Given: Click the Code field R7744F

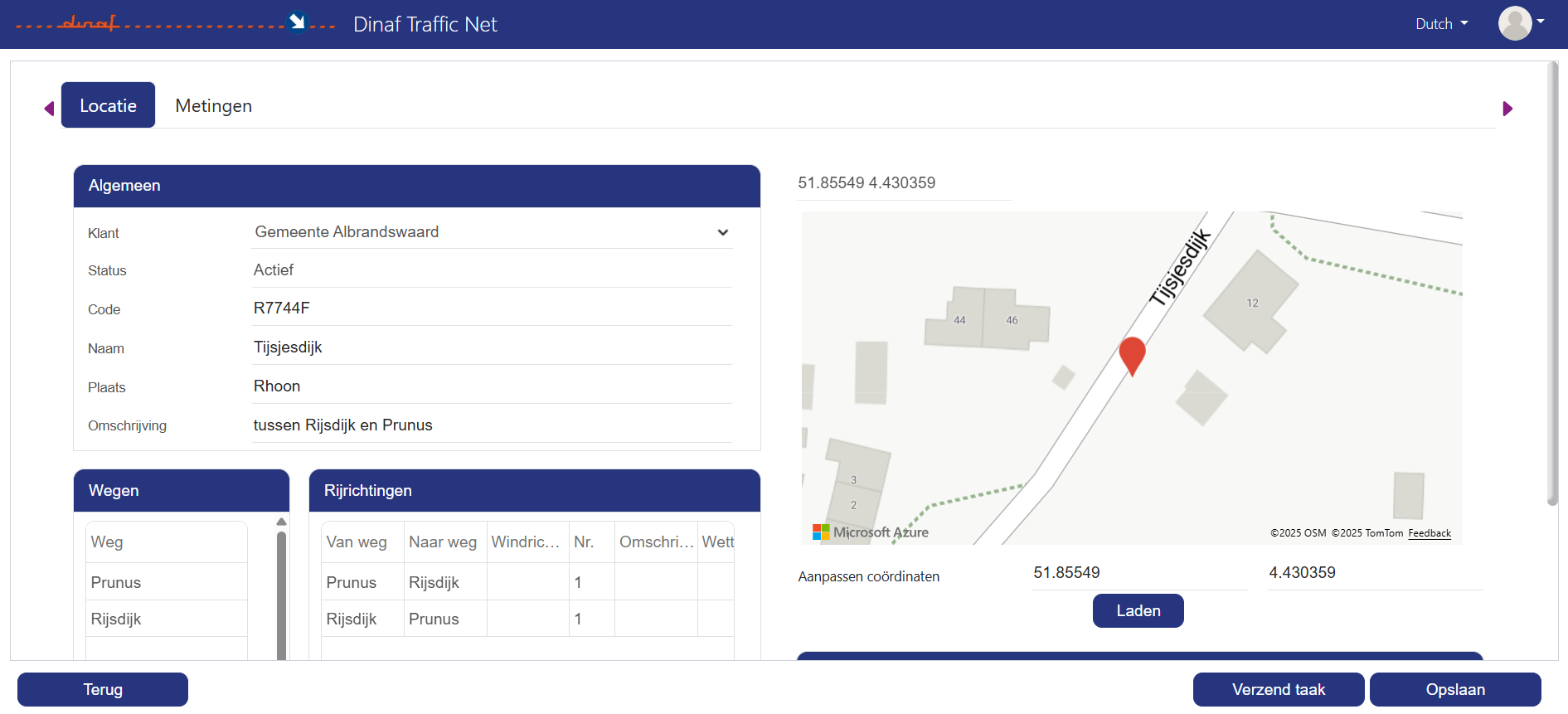Looking at the screenshot, I should 493,308.
